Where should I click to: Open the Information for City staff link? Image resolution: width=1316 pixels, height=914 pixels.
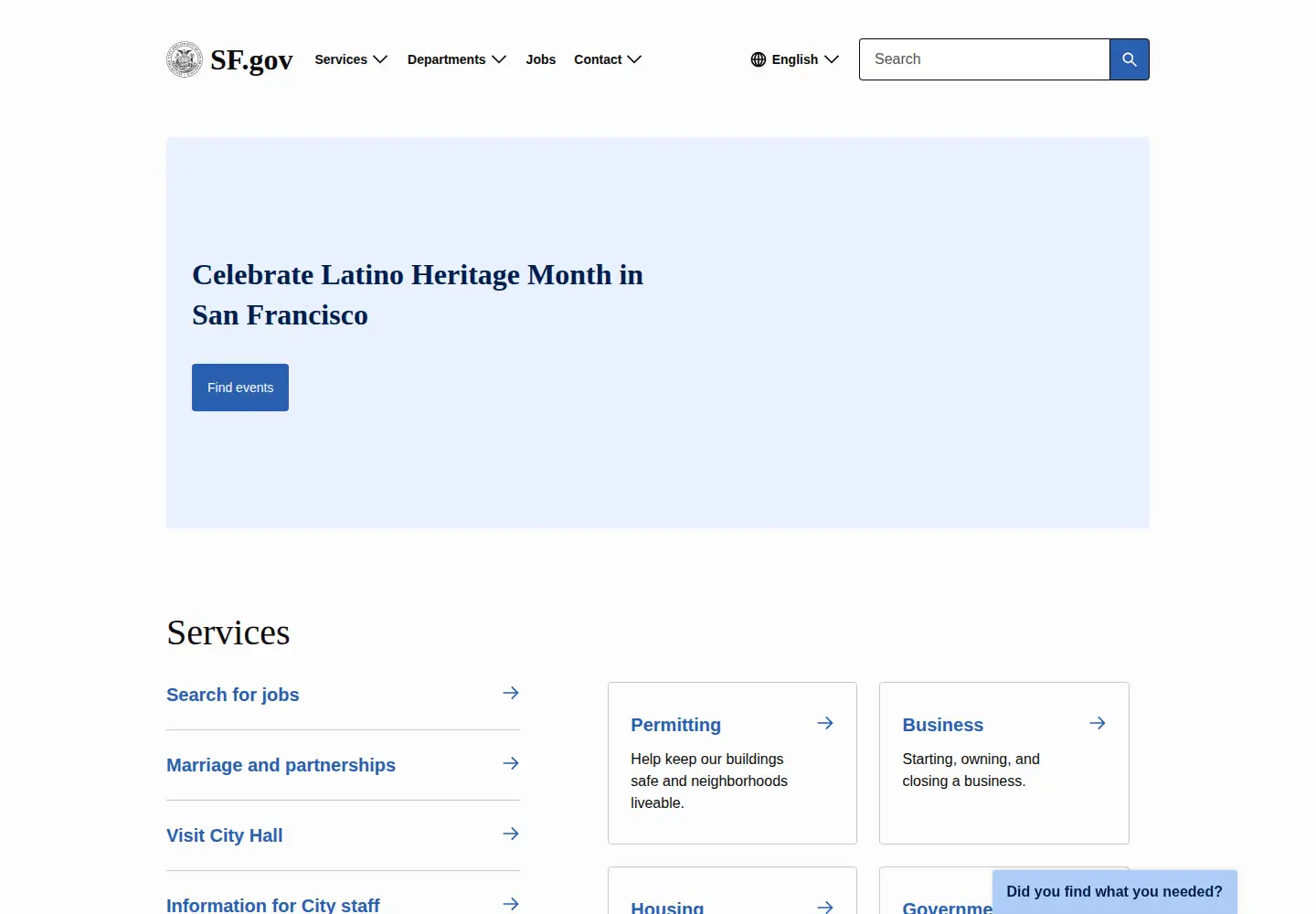(273, 905)
